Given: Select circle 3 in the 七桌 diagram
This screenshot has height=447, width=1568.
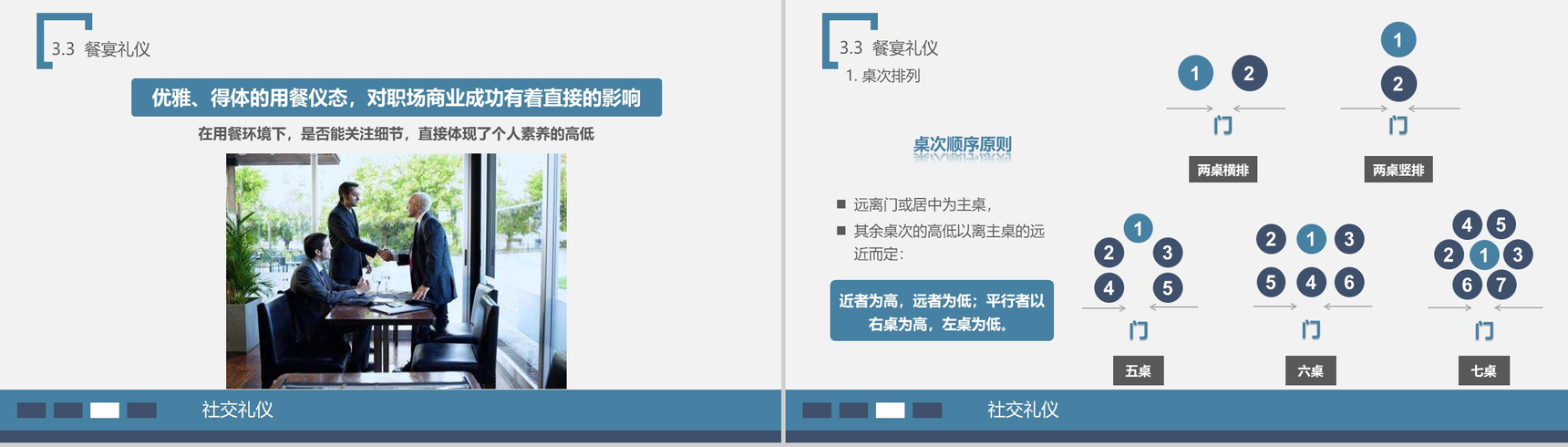Looking at the screenshot, I should (x=1518, y=255).
